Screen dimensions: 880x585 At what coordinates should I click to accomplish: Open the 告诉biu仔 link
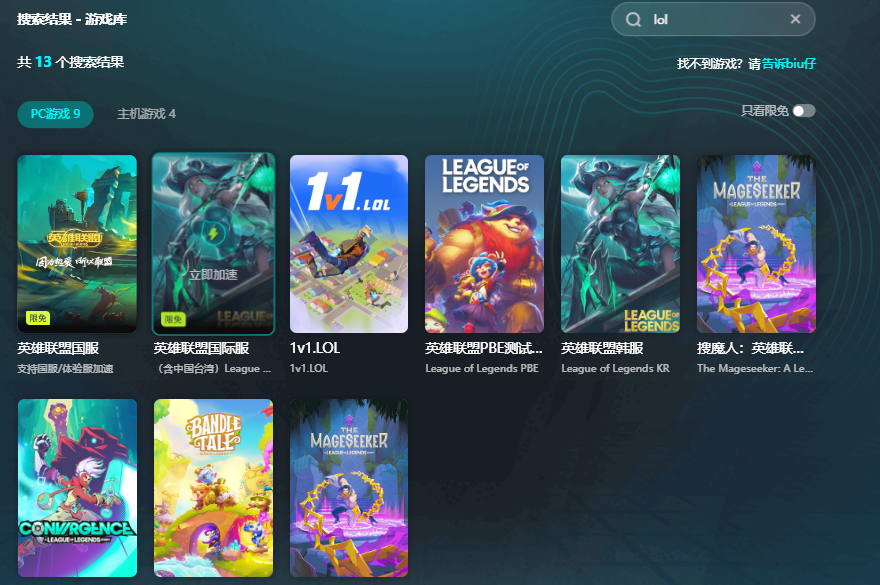[789, 63]
